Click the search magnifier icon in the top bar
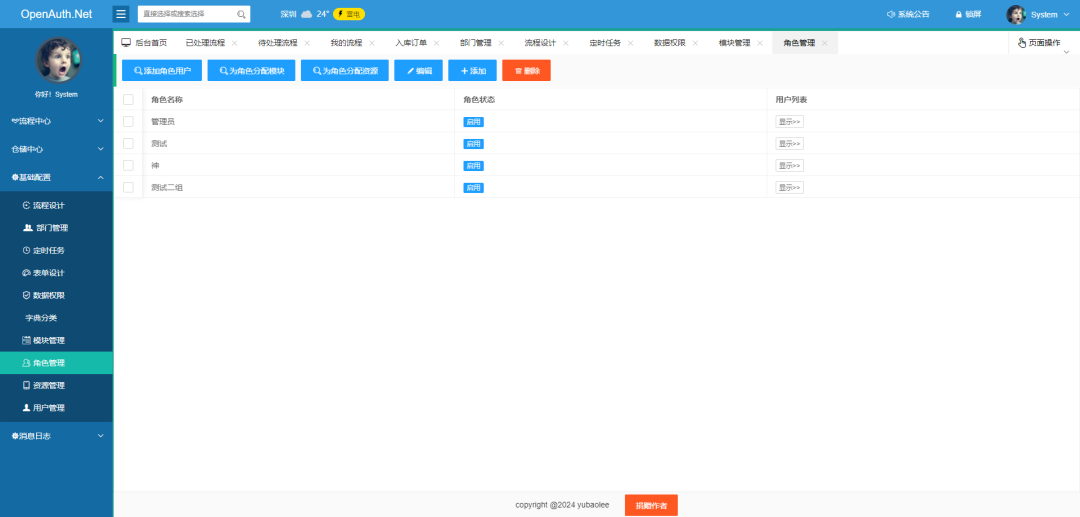The height and width of the screenshot is (517, 1080). [x=241, y=15]
